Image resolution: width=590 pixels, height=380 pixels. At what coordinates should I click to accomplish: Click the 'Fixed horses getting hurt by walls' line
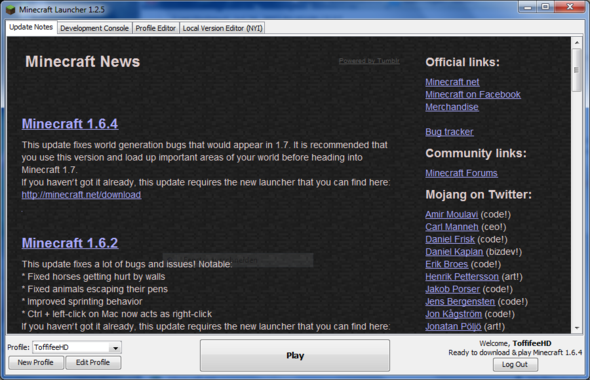(x=93, y=277)
